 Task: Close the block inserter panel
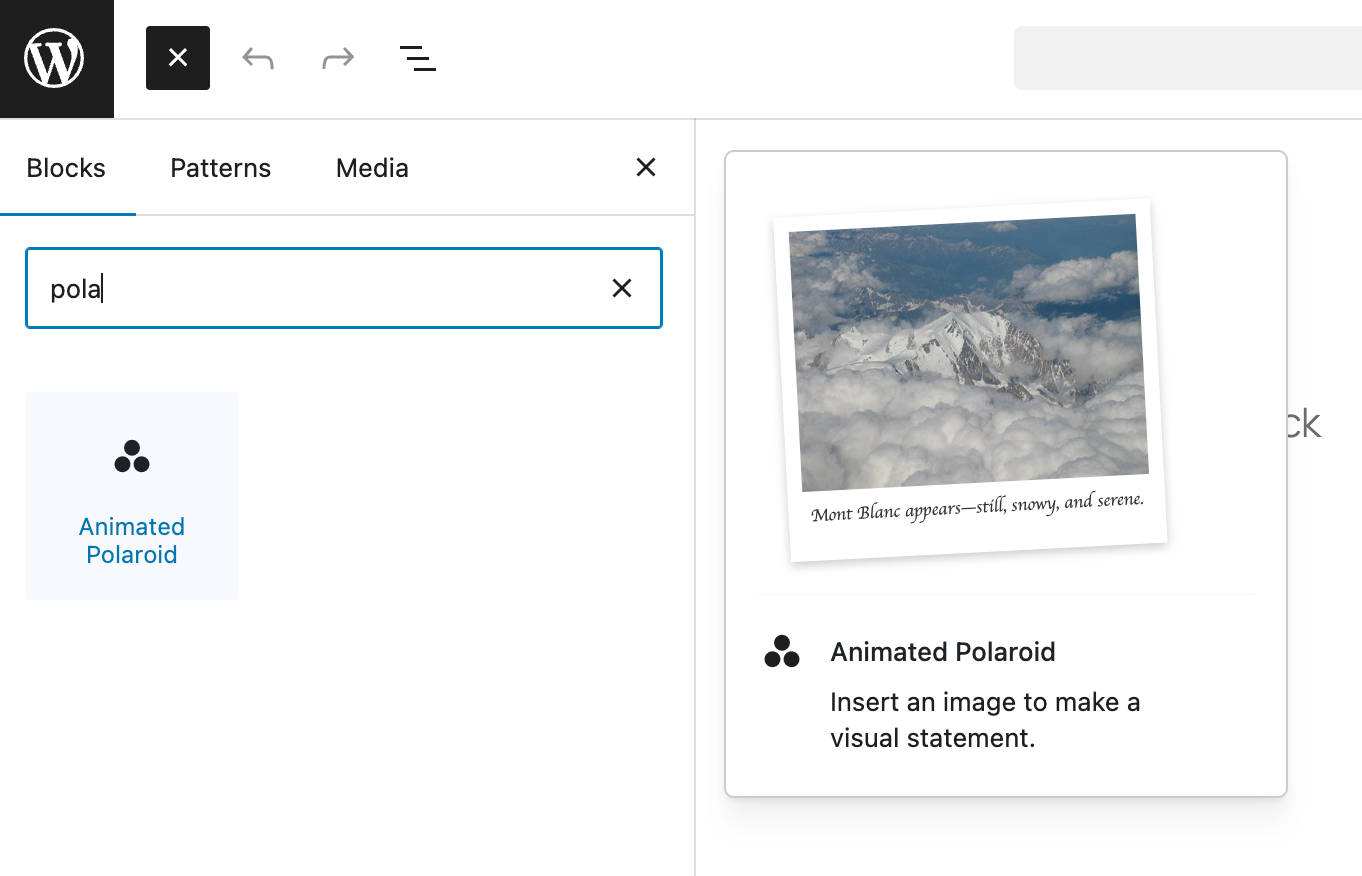click(646, 167)
